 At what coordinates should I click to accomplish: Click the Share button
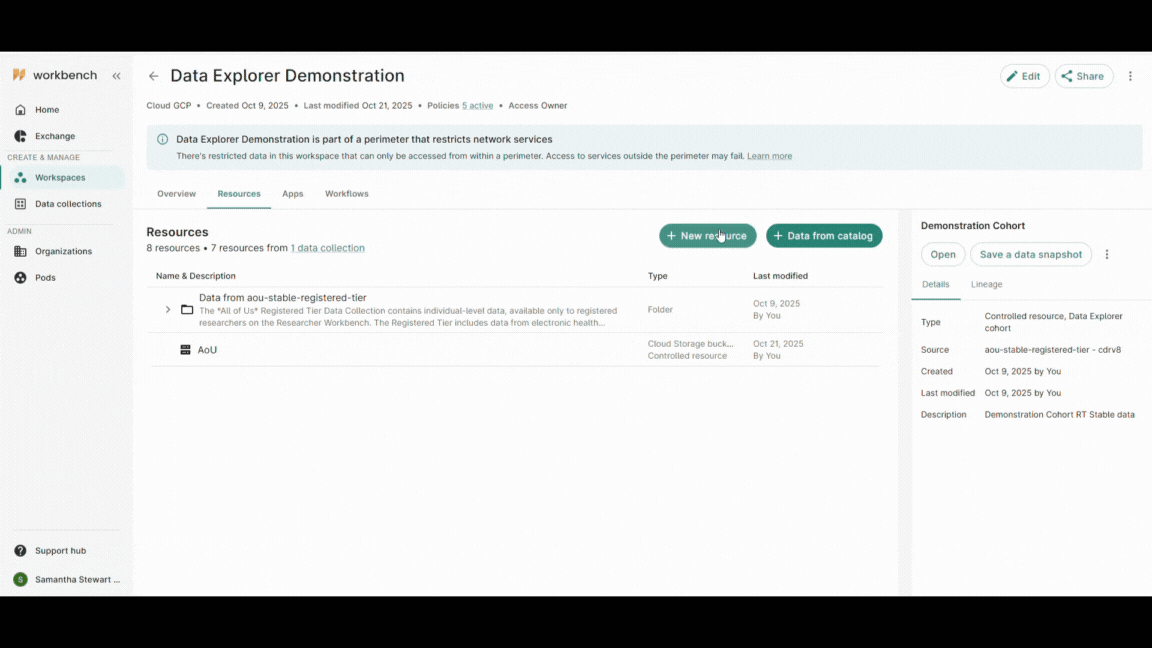tap(1084, 76)
